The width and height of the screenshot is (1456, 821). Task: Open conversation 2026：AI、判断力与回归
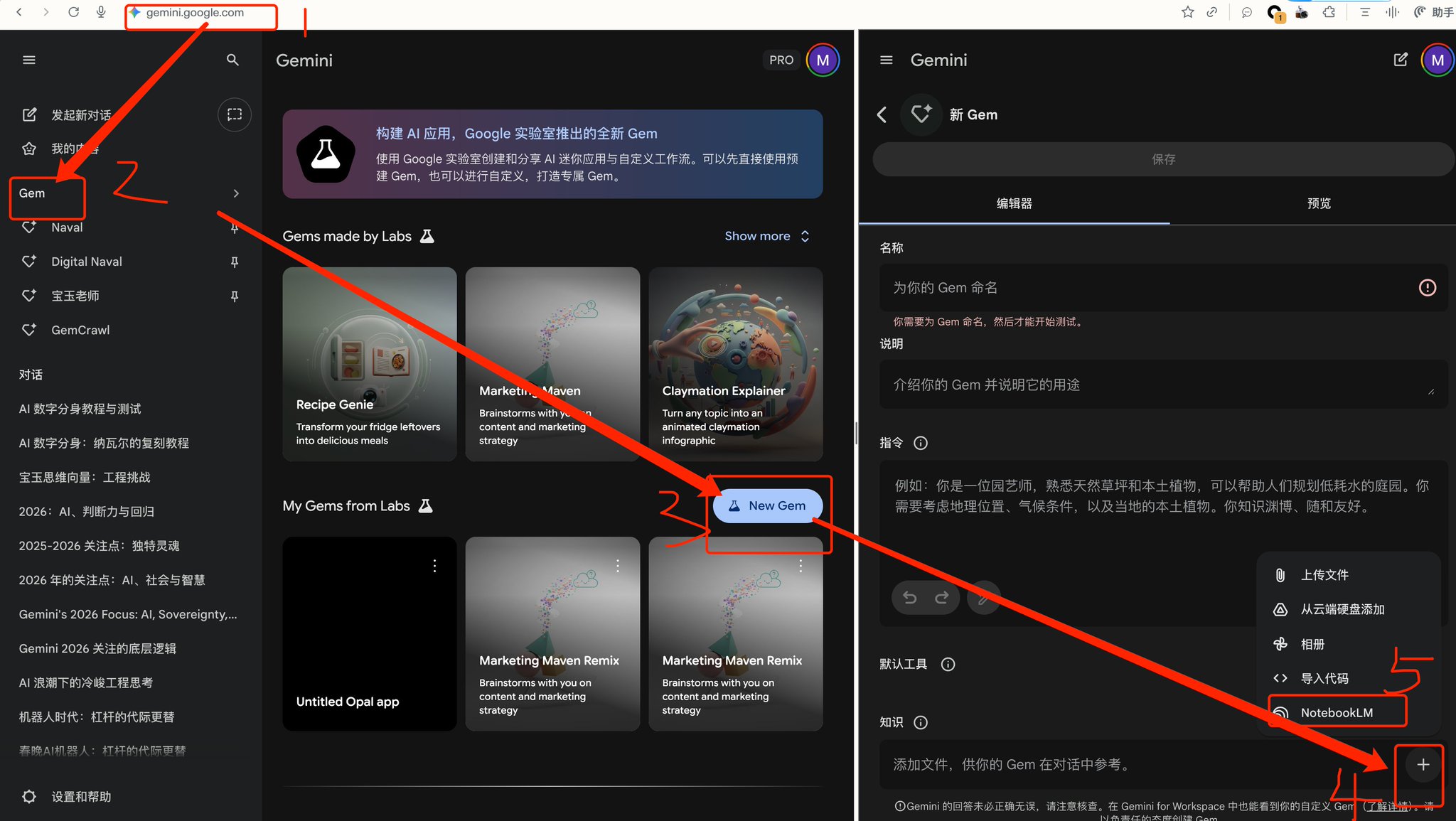pyautogui.click(x=86, y=511)
